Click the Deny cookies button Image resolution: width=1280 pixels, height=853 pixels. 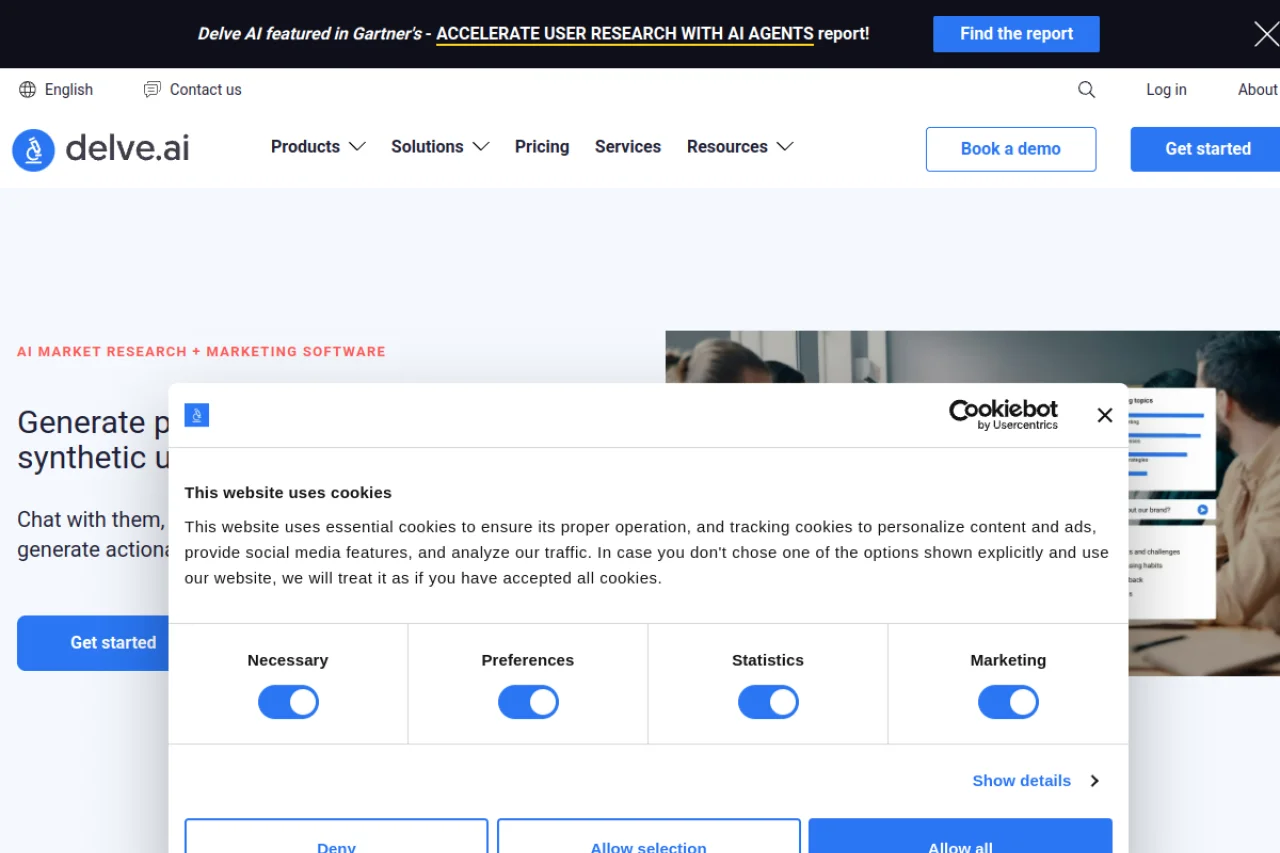[x=336, y=836]
